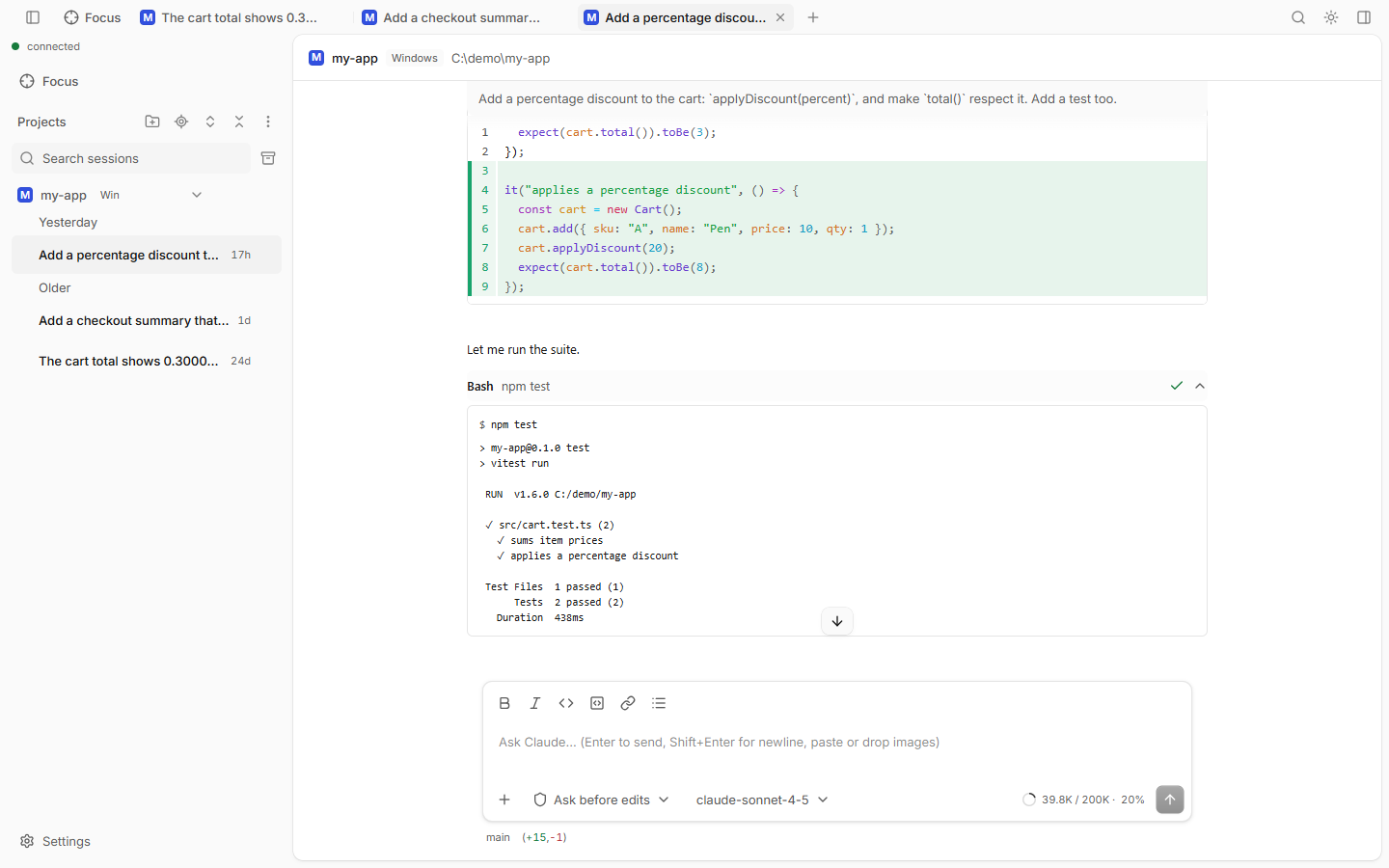Close the 'Add a percentage discou...' tab
1389x868 pixels.
click(780, 17)
